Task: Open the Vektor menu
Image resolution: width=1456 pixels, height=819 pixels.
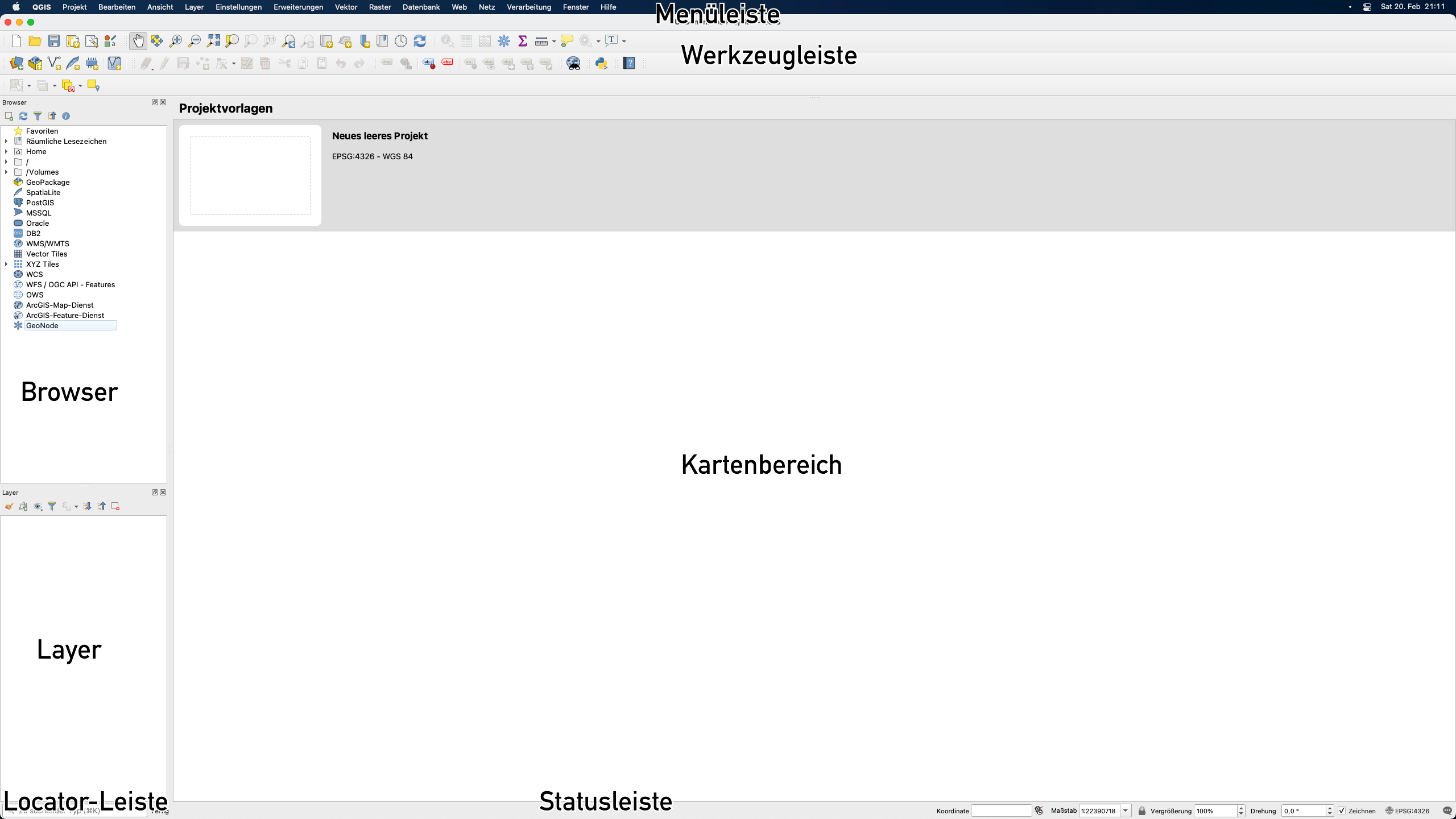Action: click(346, 7)
